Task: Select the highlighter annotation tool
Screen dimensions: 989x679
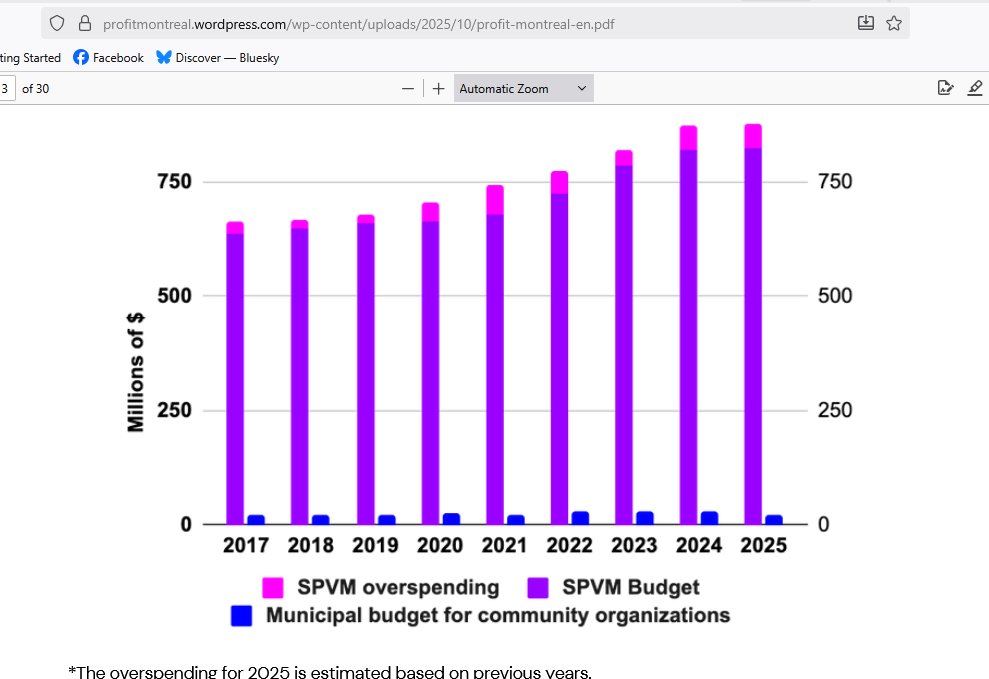Action: point(975,88)
